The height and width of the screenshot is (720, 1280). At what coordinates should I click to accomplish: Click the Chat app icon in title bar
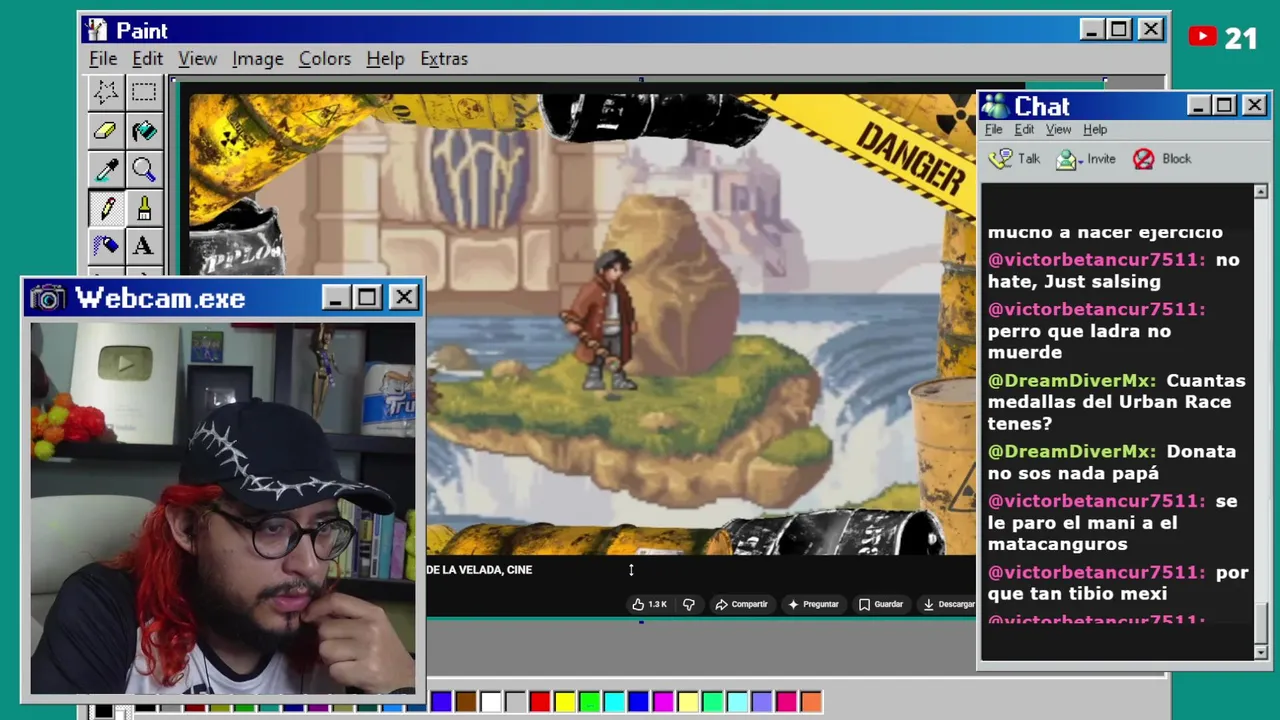[x=994, y=105]
